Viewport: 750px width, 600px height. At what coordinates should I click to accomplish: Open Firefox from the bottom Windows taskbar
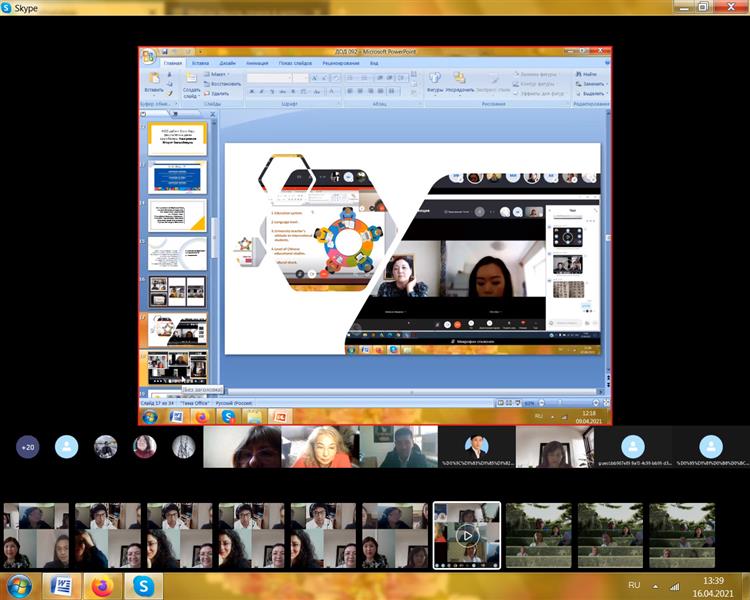100,584
